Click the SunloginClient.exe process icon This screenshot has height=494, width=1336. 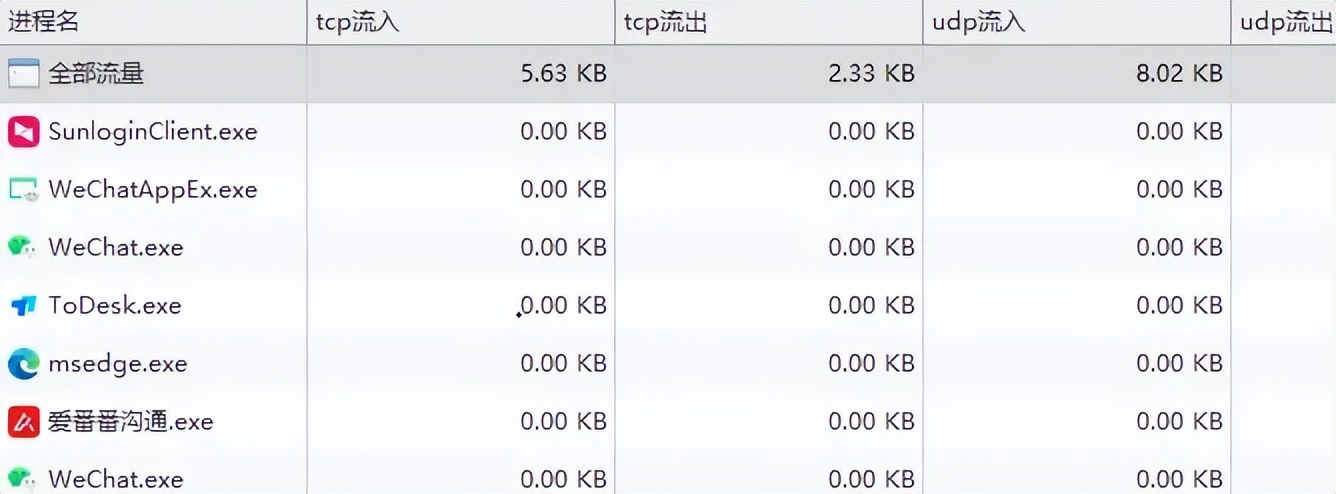[x=23, y=131]
